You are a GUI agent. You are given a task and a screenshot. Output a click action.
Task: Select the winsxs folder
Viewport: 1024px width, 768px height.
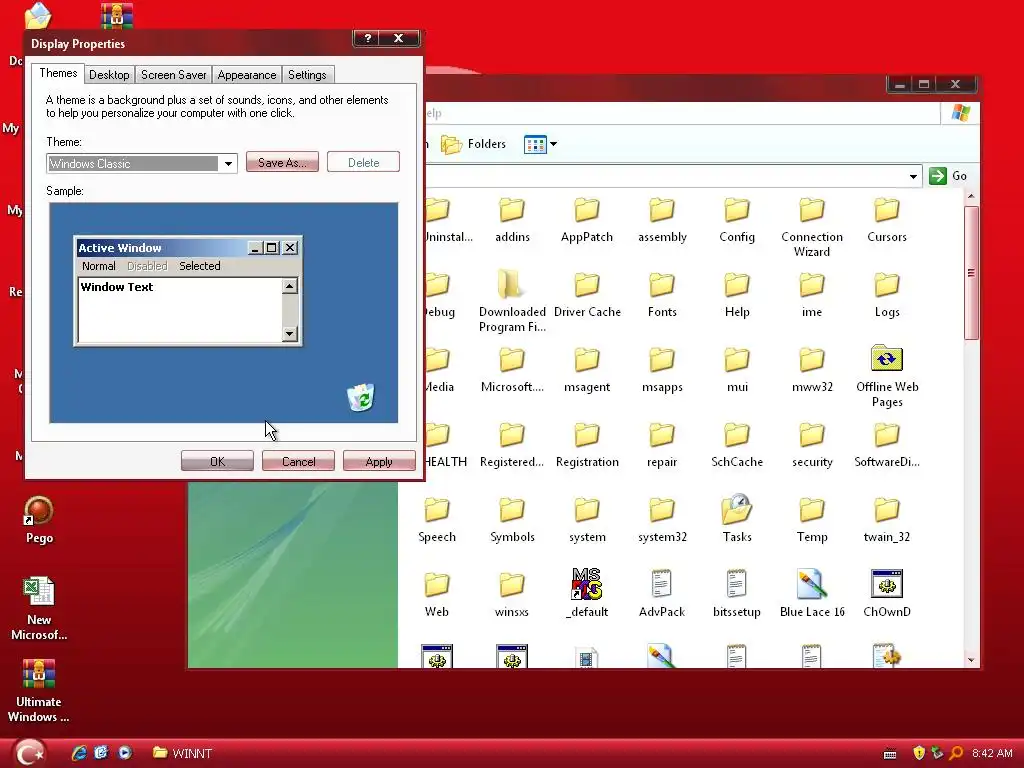512,596
